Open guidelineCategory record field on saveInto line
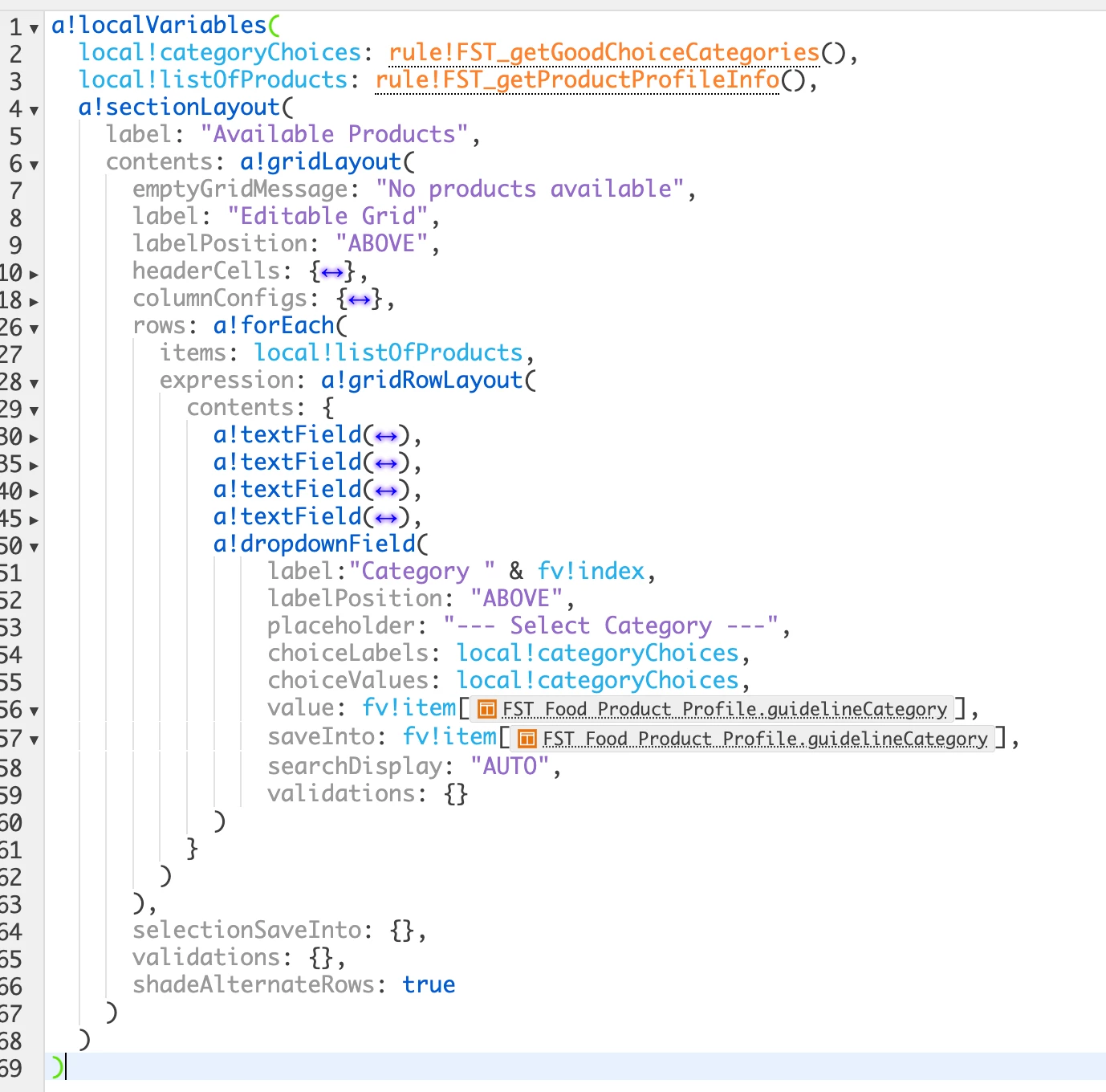1106x1092 pixels. pos(765,739)
